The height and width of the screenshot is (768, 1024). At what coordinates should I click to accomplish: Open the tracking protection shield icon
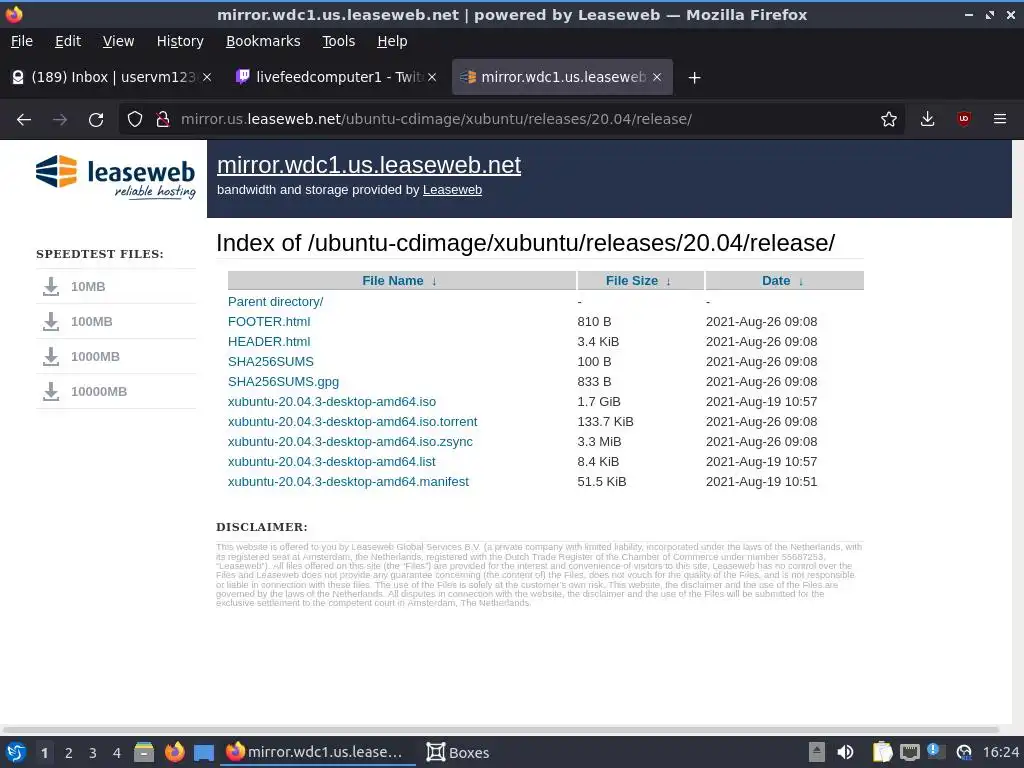pyautogui.click(x=135, y=120)
